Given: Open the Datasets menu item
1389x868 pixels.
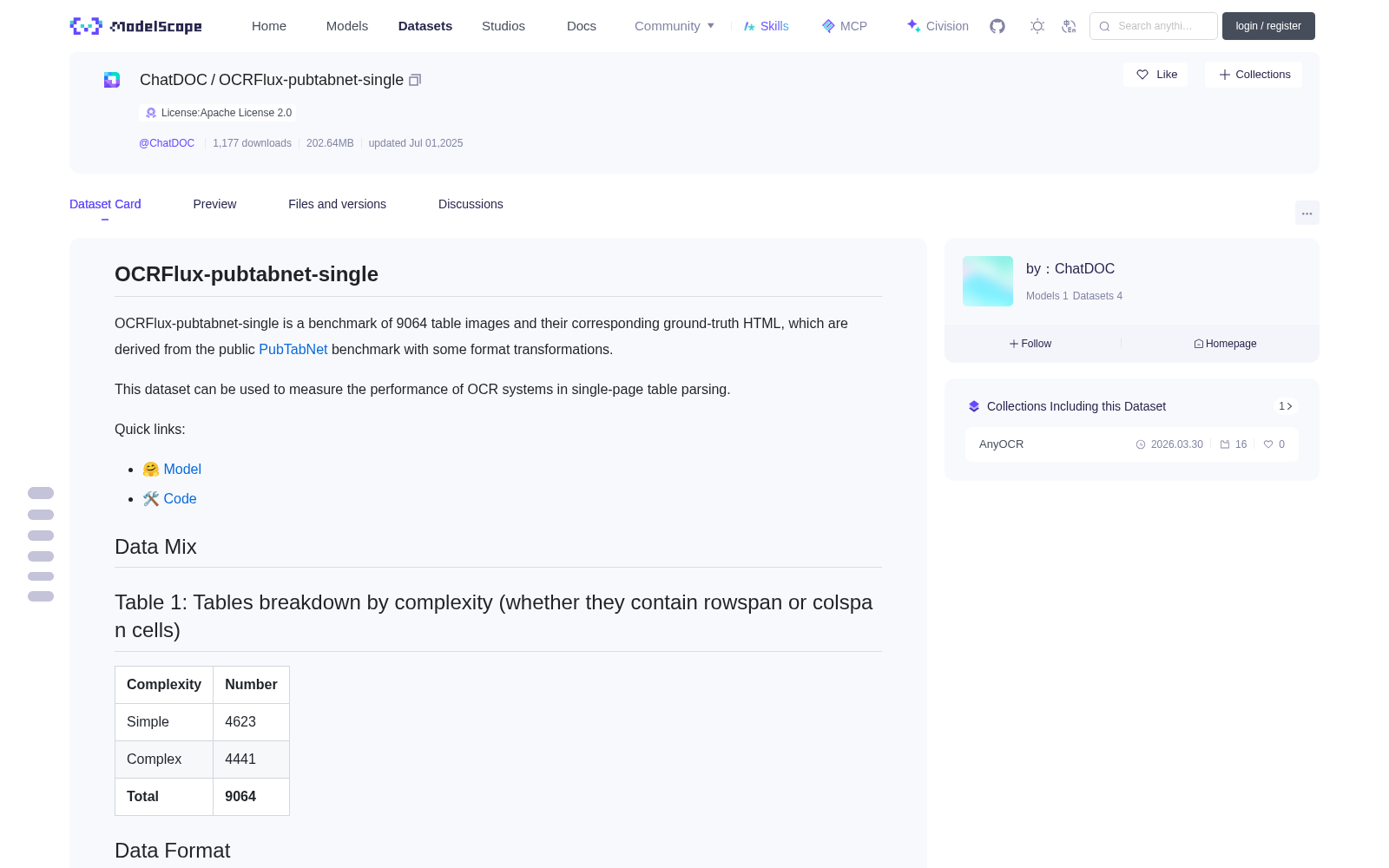Looking at the screenshot, I should tap(425, 26).
